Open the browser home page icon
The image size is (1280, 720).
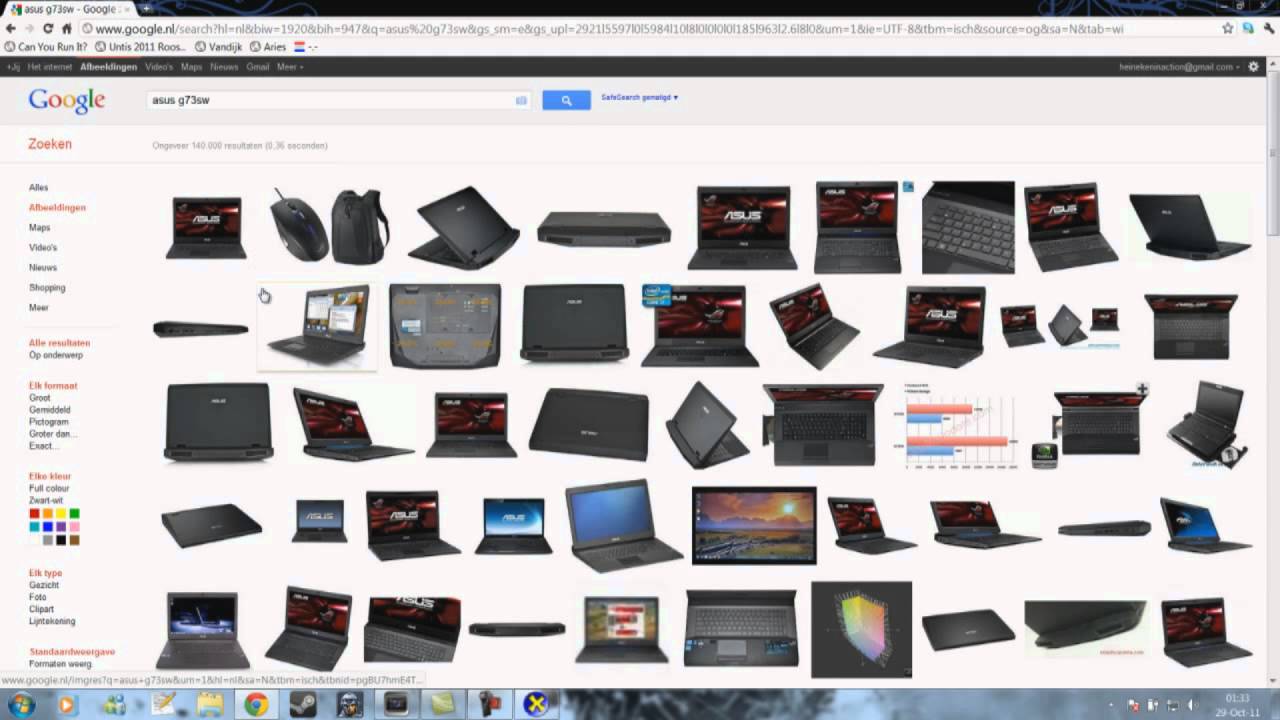click(x=66, y=29)
